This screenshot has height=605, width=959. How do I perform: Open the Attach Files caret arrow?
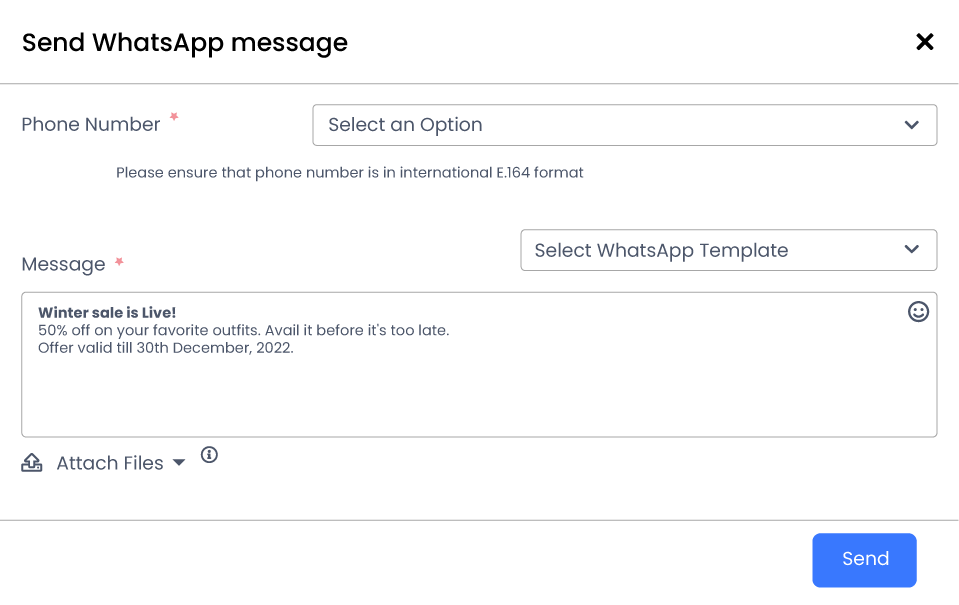(179, 463)
